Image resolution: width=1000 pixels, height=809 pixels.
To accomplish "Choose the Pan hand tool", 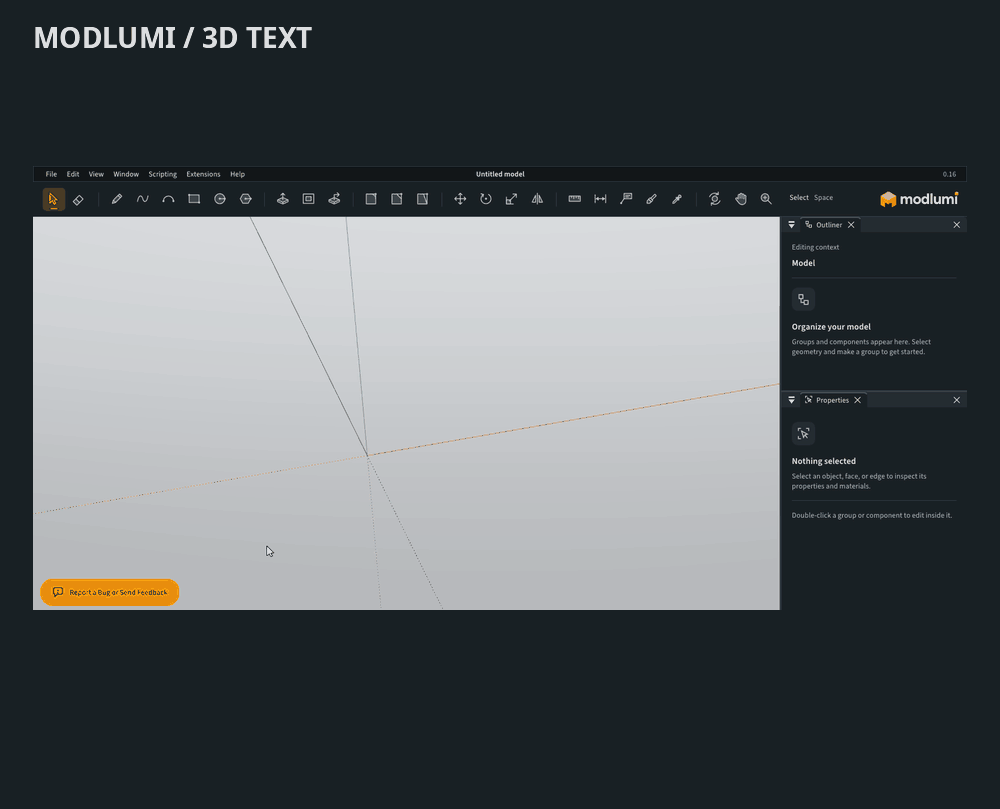I will click(x=740, y=199).
